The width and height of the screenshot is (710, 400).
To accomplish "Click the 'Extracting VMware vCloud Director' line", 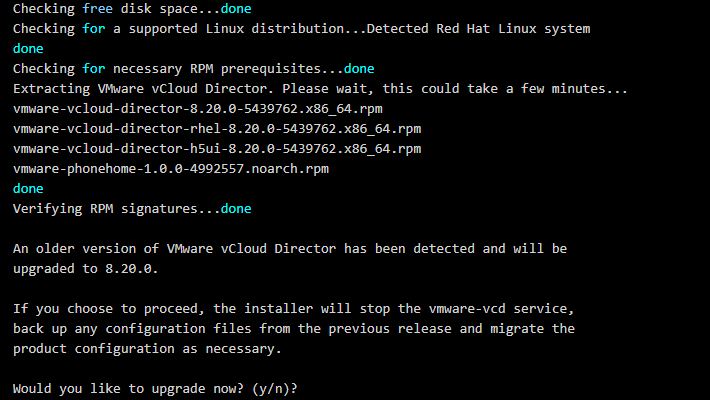I will 320,88.
